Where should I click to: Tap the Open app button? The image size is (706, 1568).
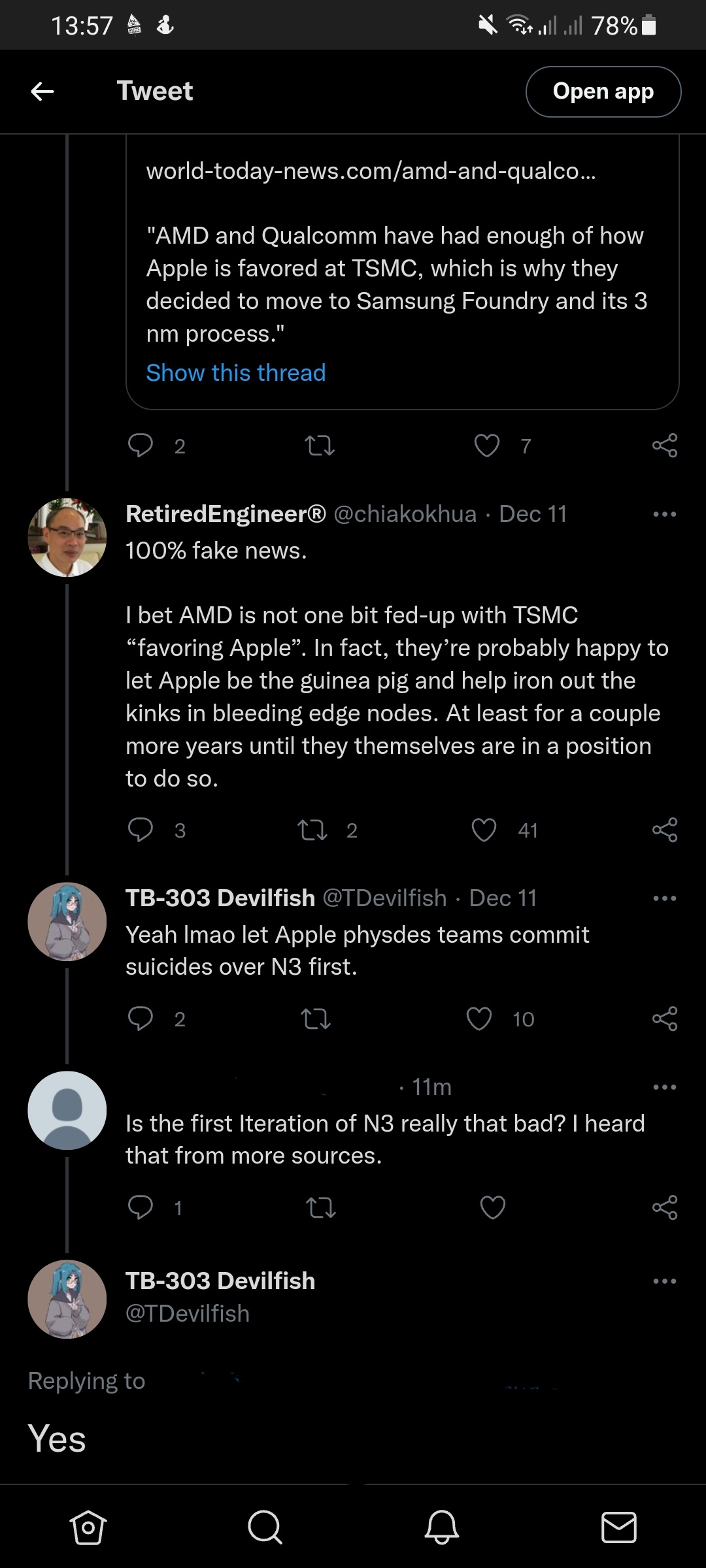(603, 91)
